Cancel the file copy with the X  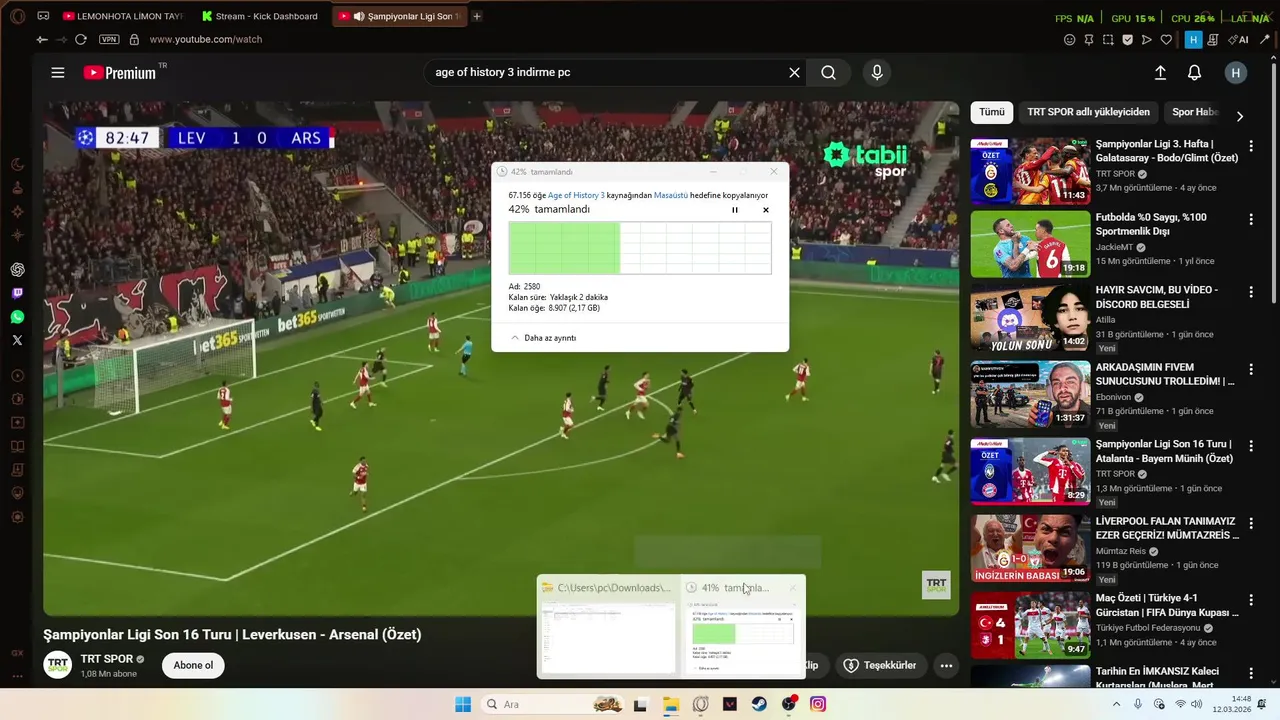[x=766, y=210]
